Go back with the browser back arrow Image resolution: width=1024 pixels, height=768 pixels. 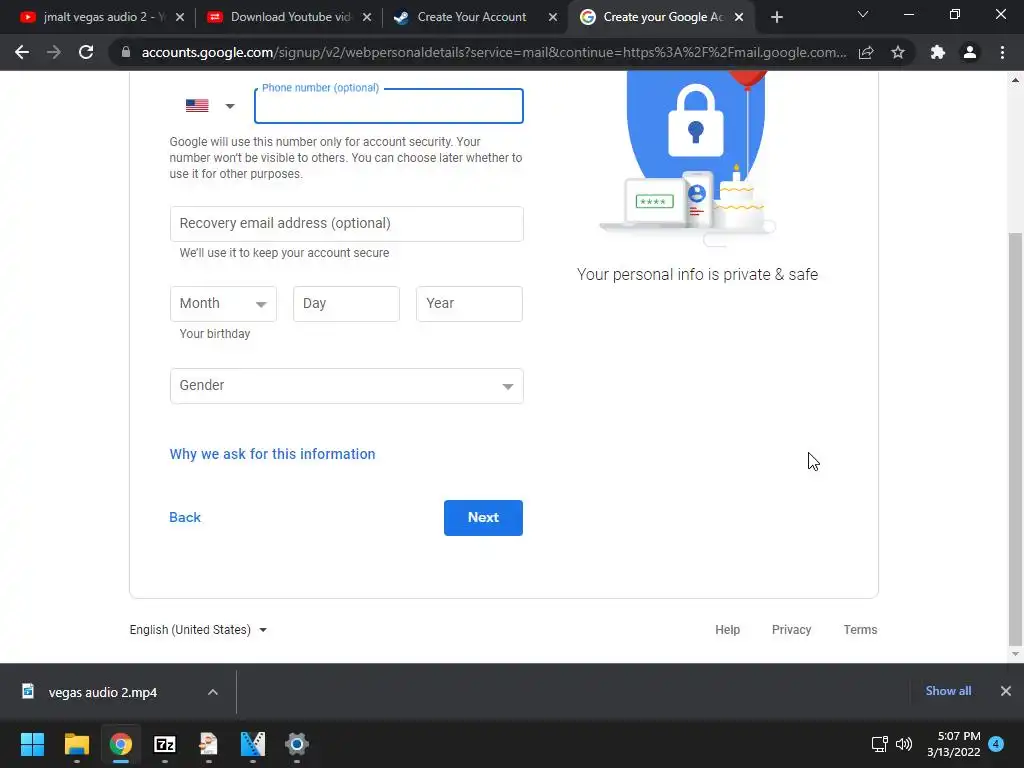[x=22, y=52]
